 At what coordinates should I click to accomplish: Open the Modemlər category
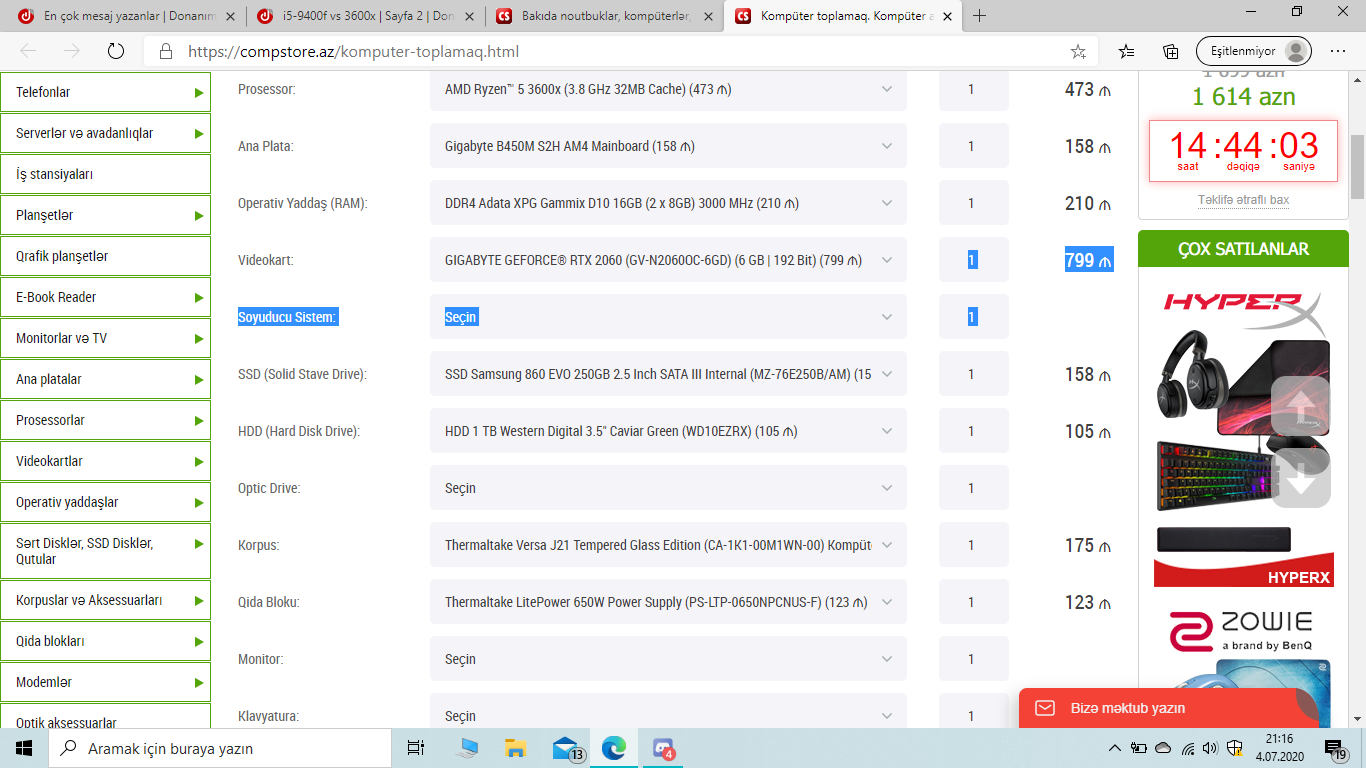pos(105,682)
